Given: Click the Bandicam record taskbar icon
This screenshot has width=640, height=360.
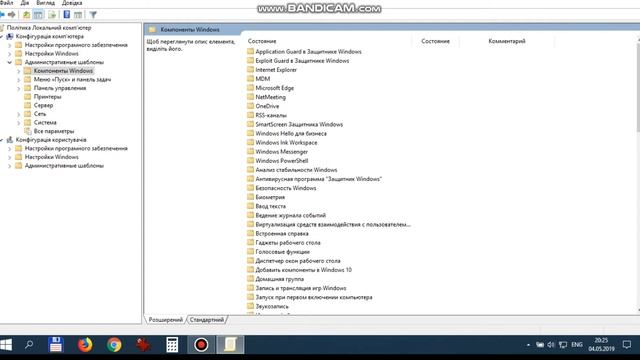Looking at the screenshot, I should tap(201, 345).
